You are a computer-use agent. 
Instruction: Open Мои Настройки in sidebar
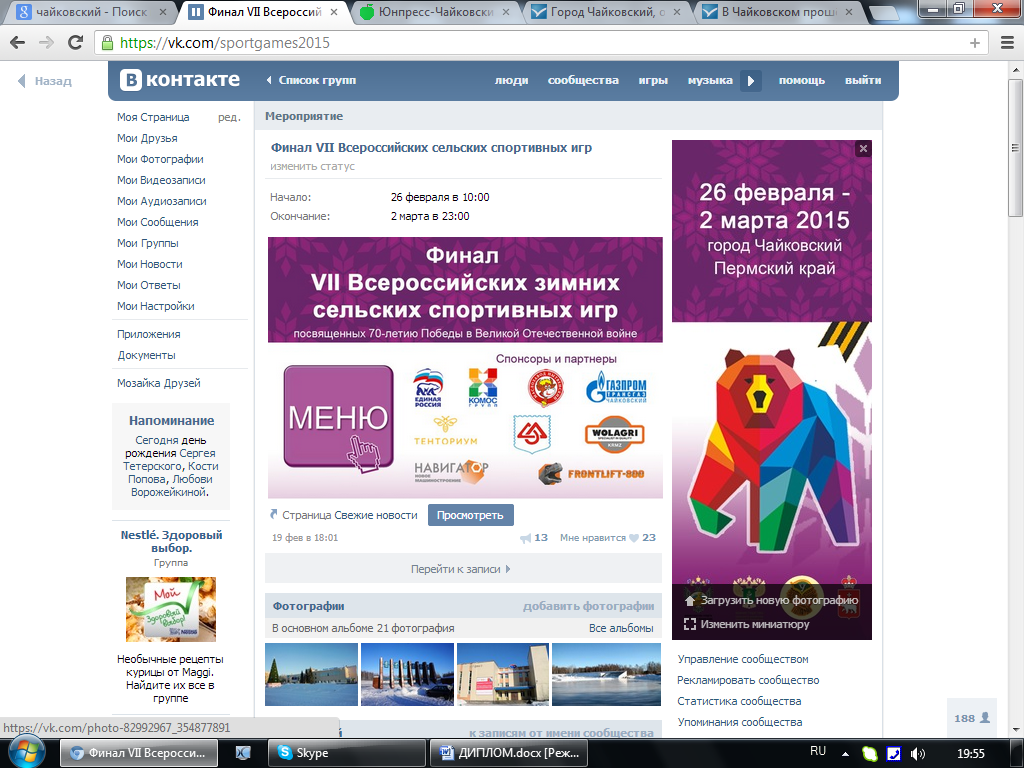pos(156,306)
